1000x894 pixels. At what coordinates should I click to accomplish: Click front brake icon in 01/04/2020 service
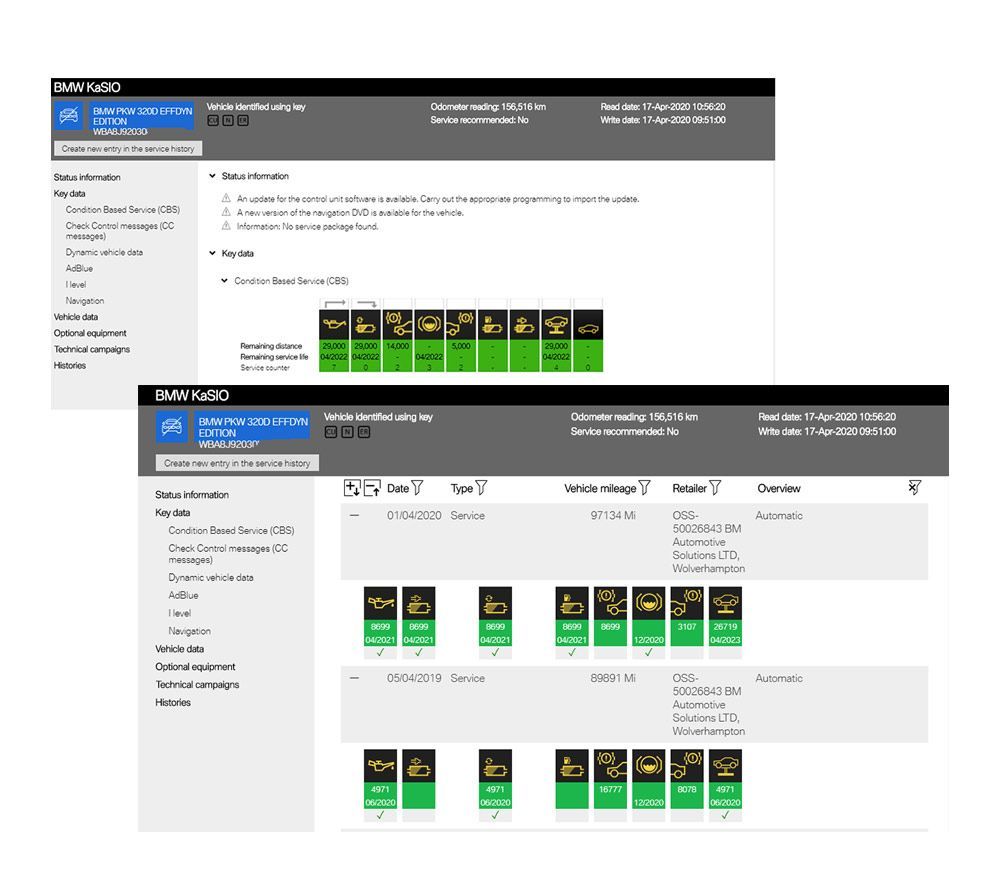click(610, 603)
